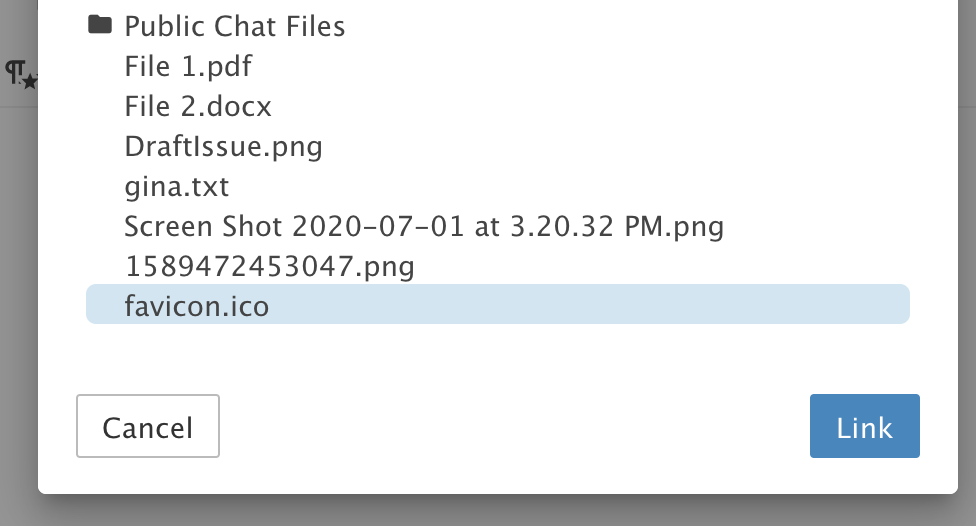Select File 2.docx from the list
976x526 pixels.
pos(198,106)
